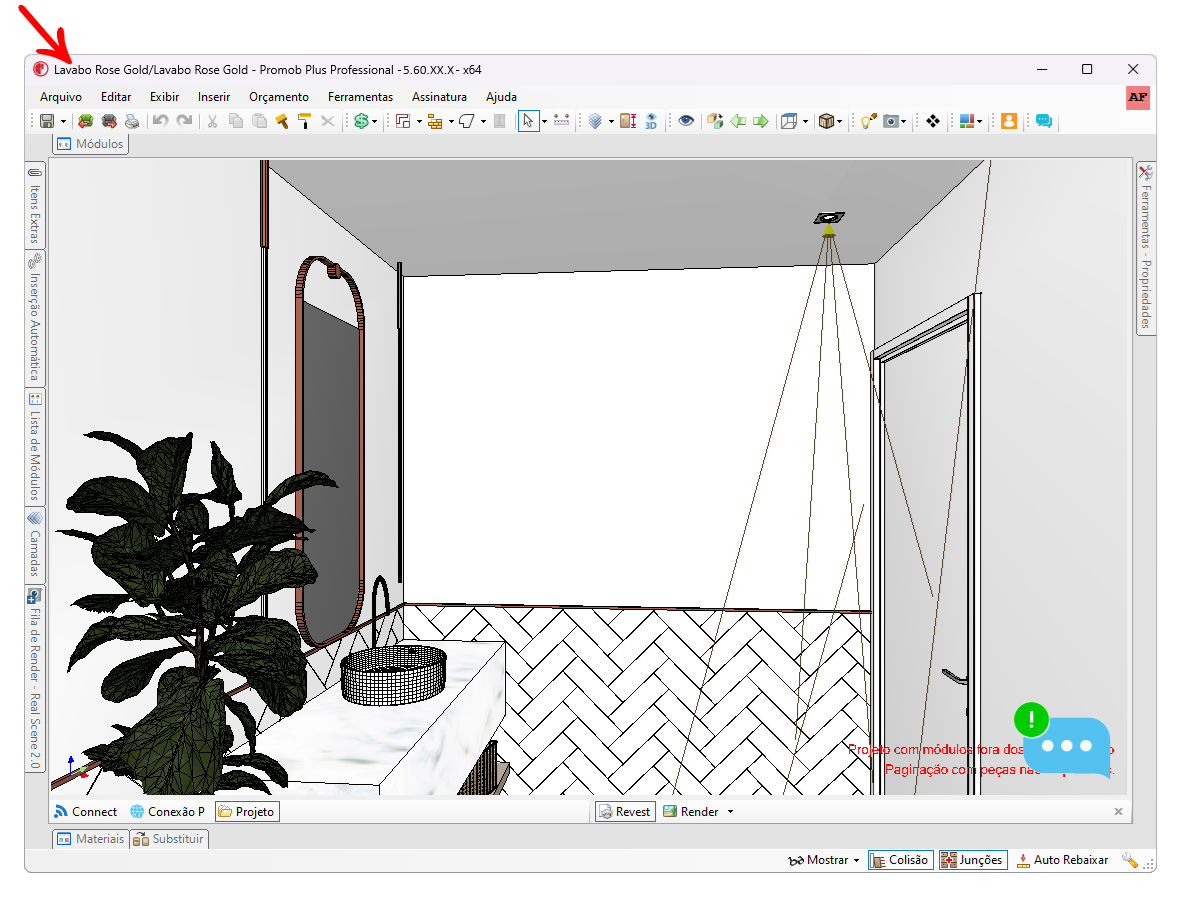The width and height of the screenshot is (1196, 907).
Task: Click the Copy icon in toolbar
Action: pos(236,121)
